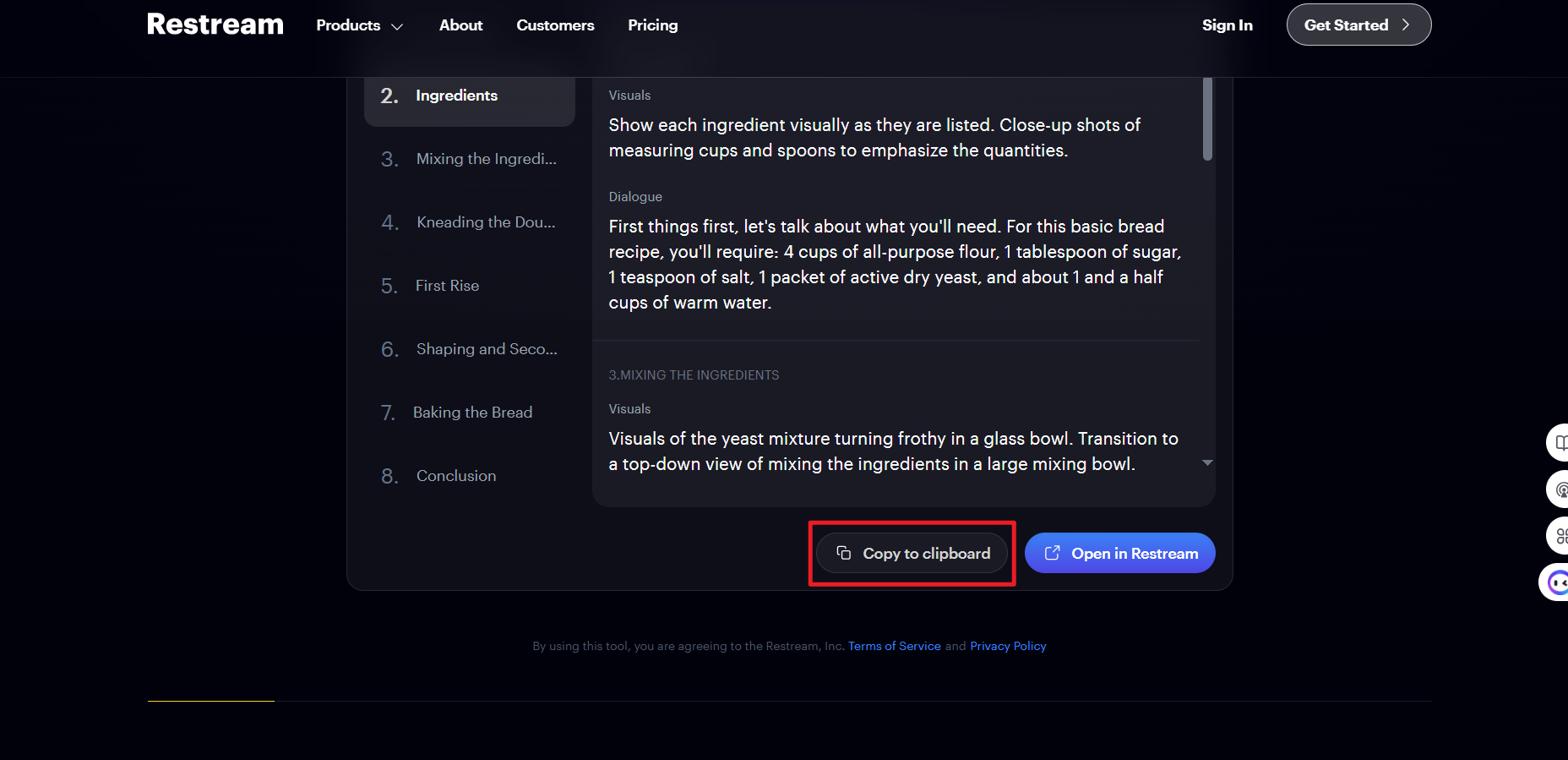Copy the script to clipboard
This screenshot has height=760, width=1568.
pyautogui.click(x=912, y=554)
